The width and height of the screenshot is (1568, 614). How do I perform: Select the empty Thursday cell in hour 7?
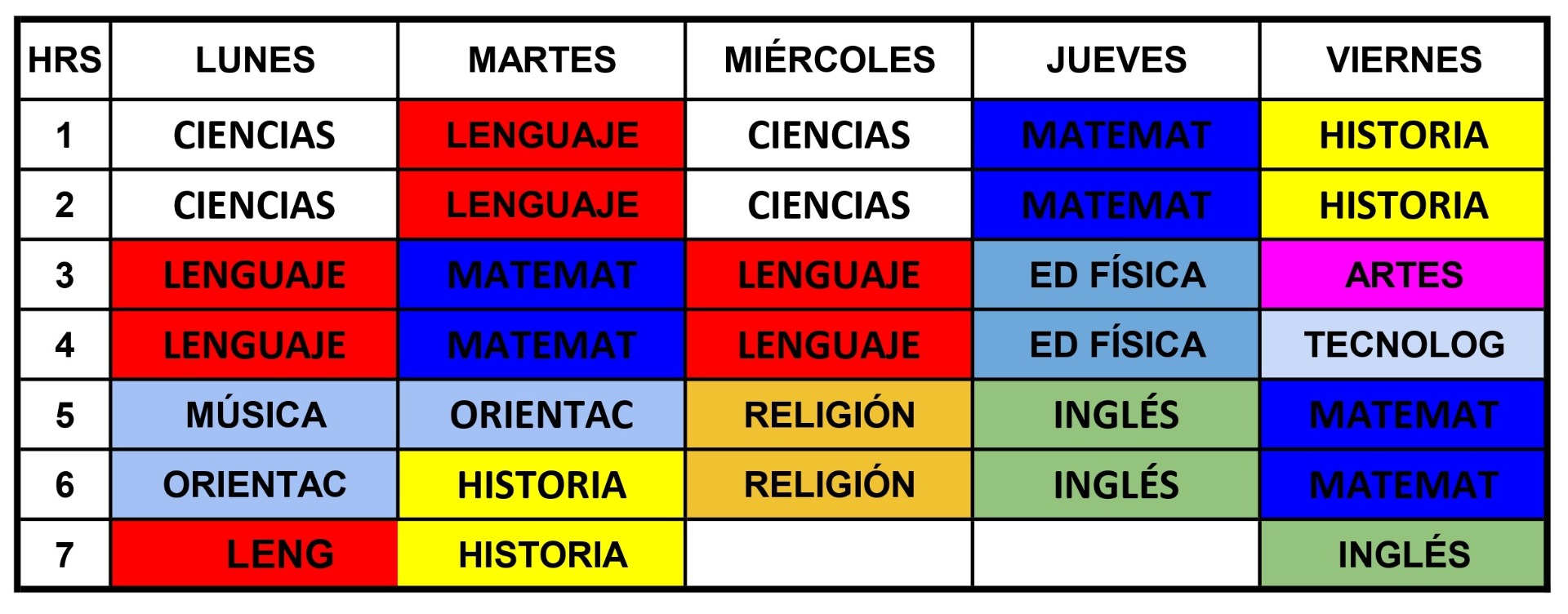pyautogui.click(x=1116, y=554)
